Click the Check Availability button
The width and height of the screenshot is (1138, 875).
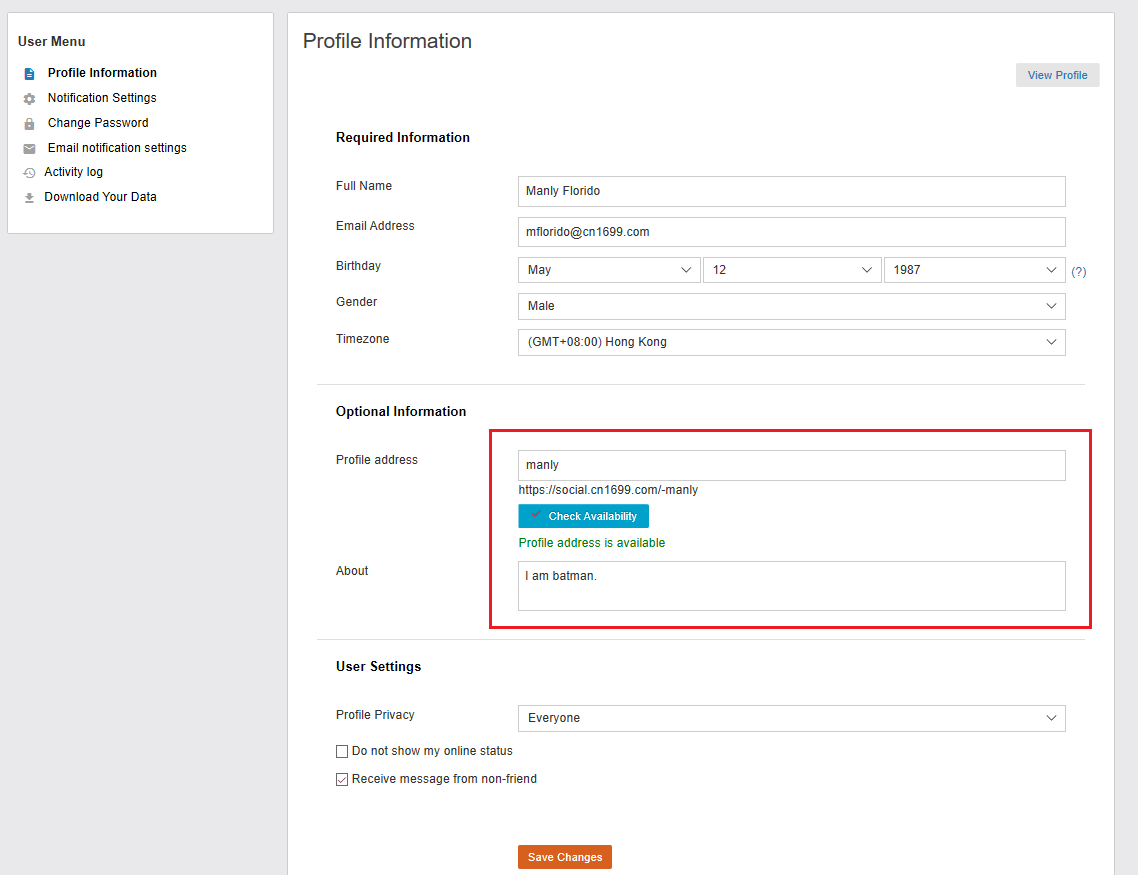pos(583,516)
